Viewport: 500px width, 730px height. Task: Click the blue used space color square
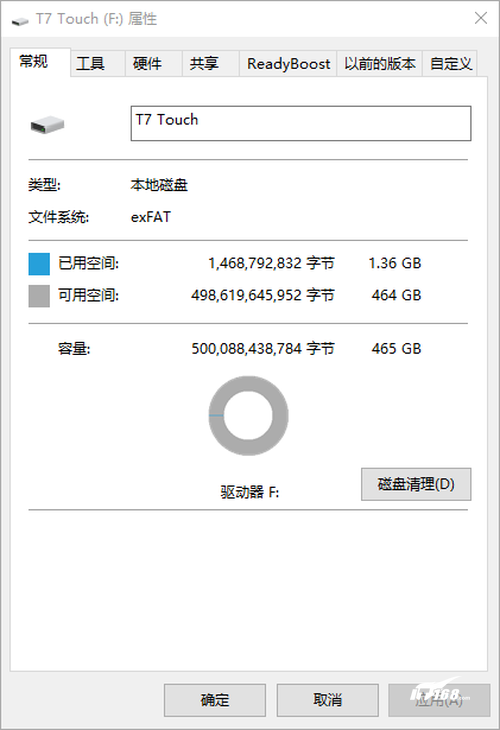[x=39, y=264]
